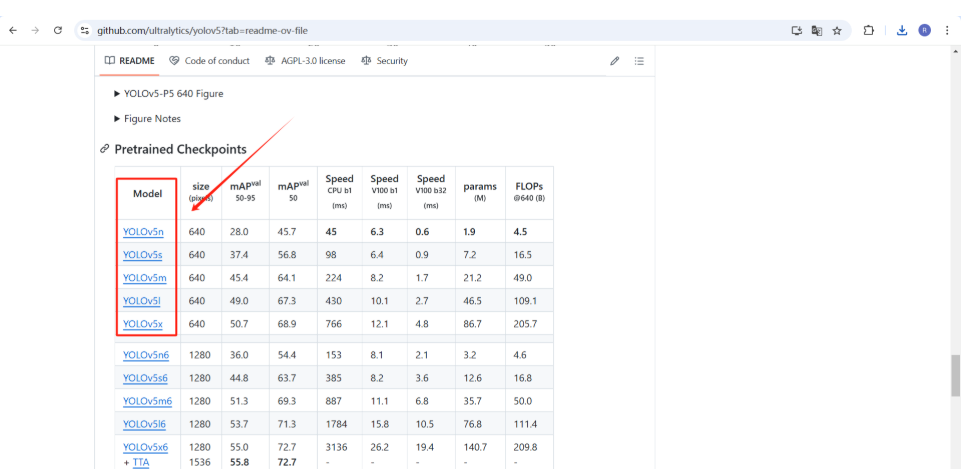965x469 pixels.
Task: Expand the YOLOv5-P5 640 Figure section
Action: coord(169,94)
